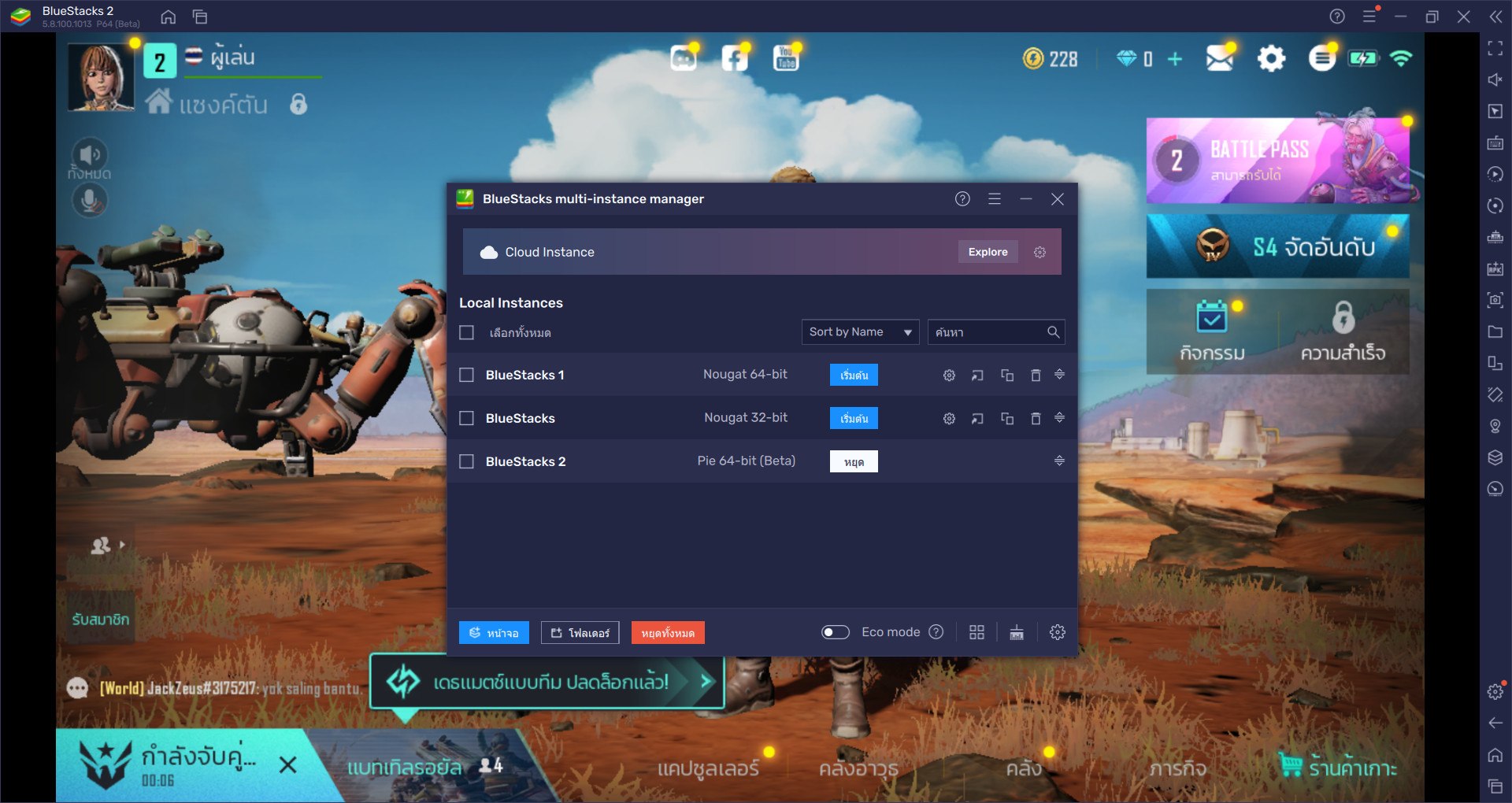
Task: Open settings gear for BlueStacks 1 instance
Action: pyautogui.click(x=949, y=376)
